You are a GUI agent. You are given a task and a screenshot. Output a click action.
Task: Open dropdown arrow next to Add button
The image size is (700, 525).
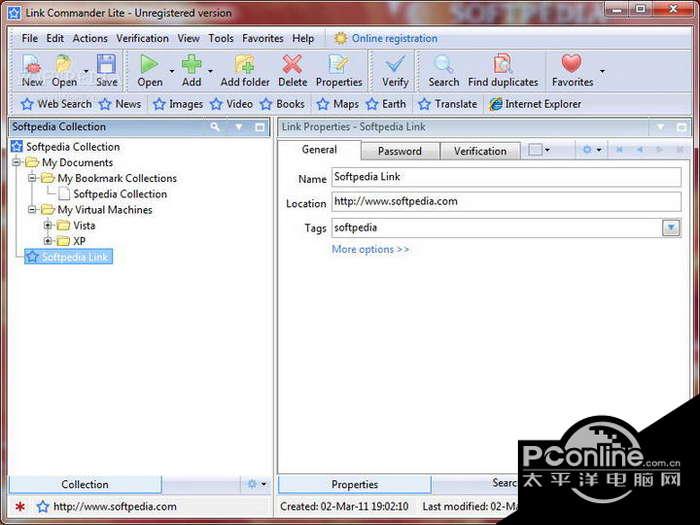point(210,71)
